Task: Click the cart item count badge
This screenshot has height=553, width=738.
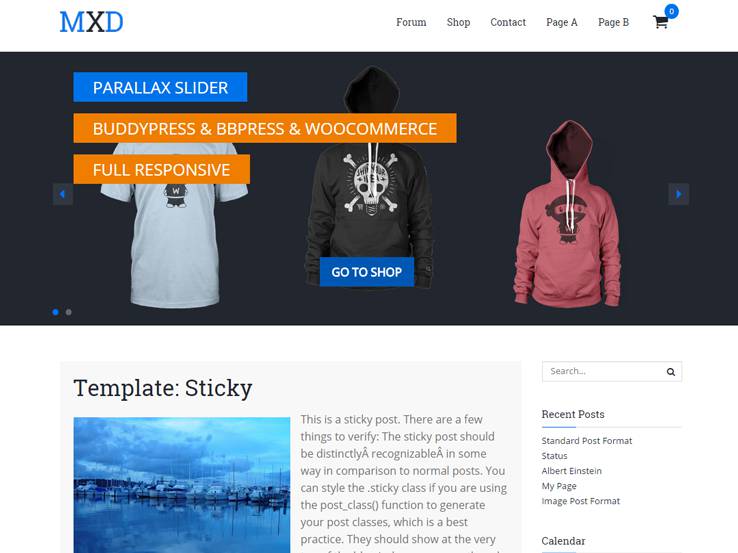Action: (672, 11)
